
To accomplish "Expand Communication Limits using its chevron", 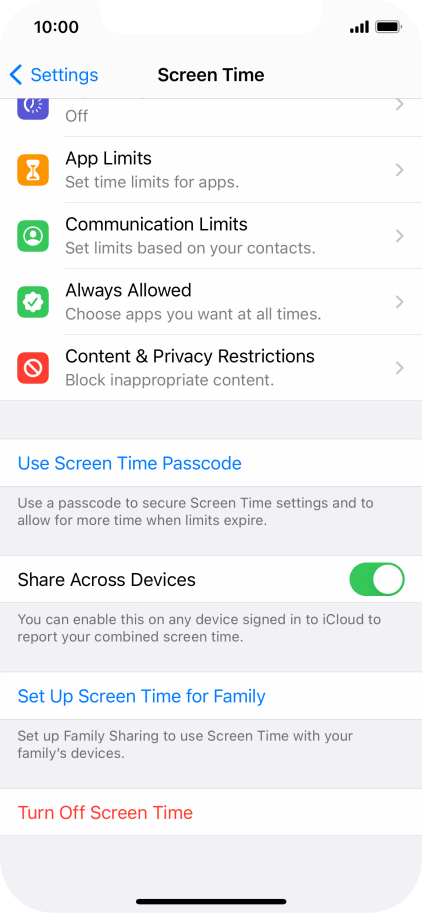I will [399, 236].
